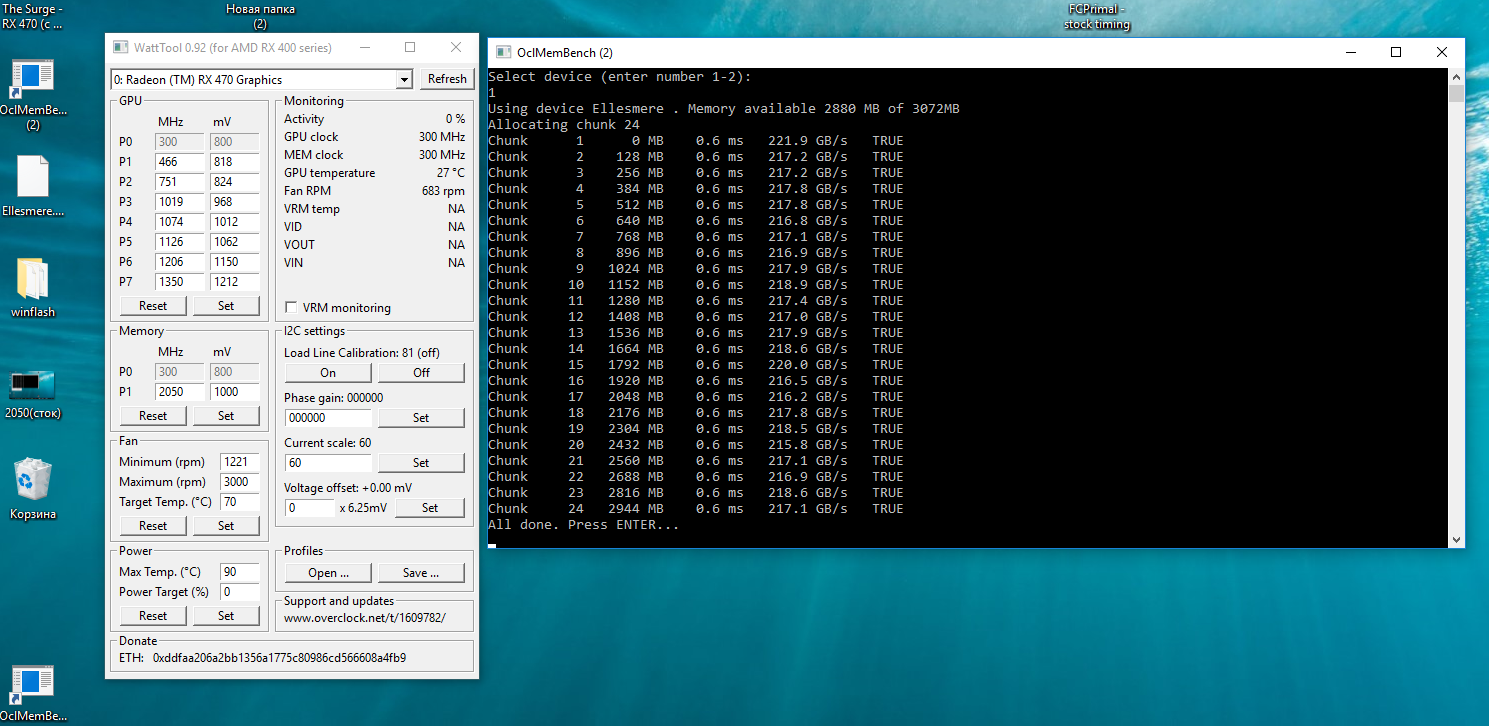
Task: Click the GPU P3 mV field showing 968
Action: tap(234, 202)
